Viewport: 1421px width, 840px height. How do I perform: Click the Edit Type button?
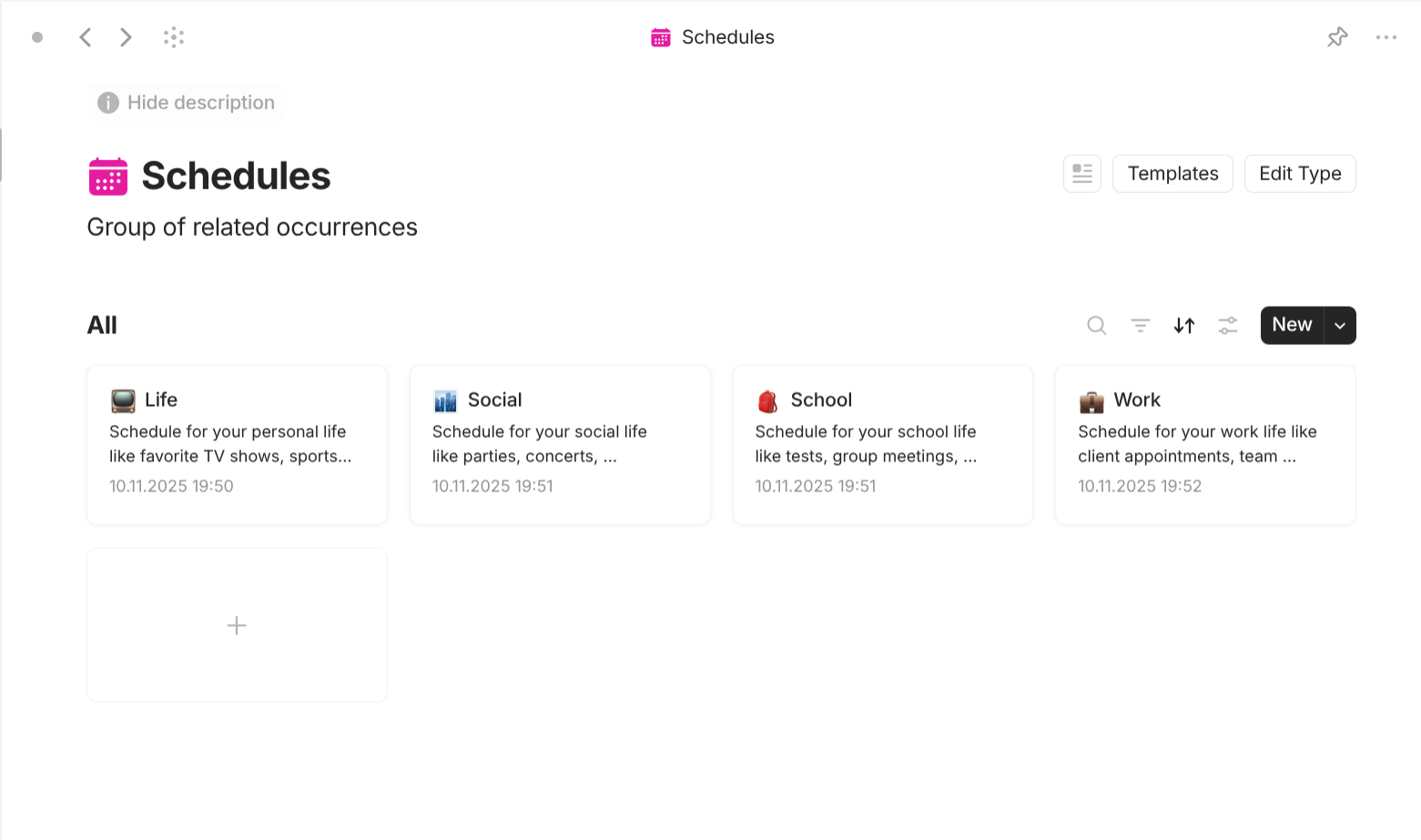(1300, 173)
